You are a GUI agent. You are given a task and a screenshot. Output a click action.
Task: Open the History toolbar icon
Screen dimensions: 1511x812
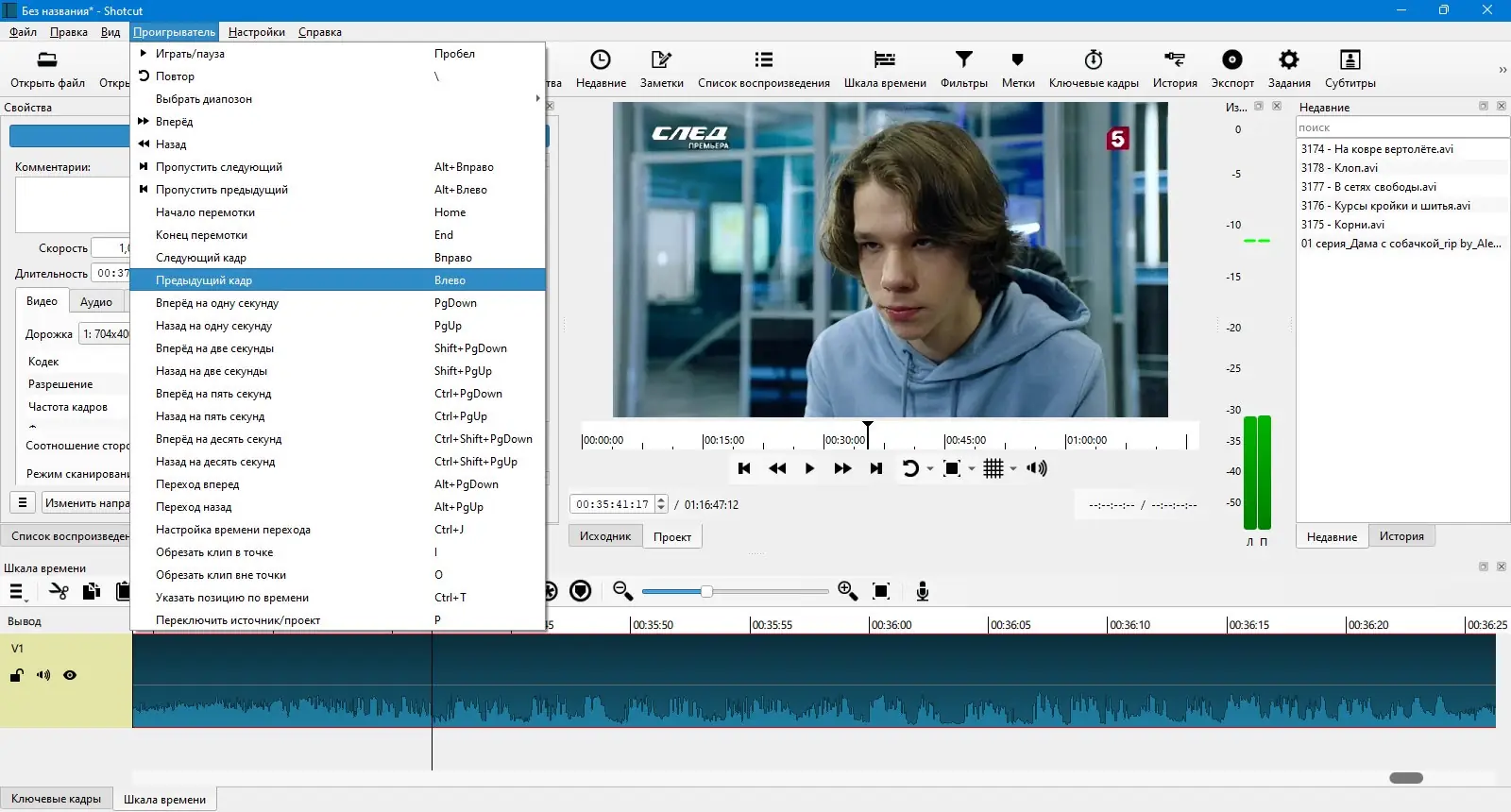click(x=1174, y=68)
